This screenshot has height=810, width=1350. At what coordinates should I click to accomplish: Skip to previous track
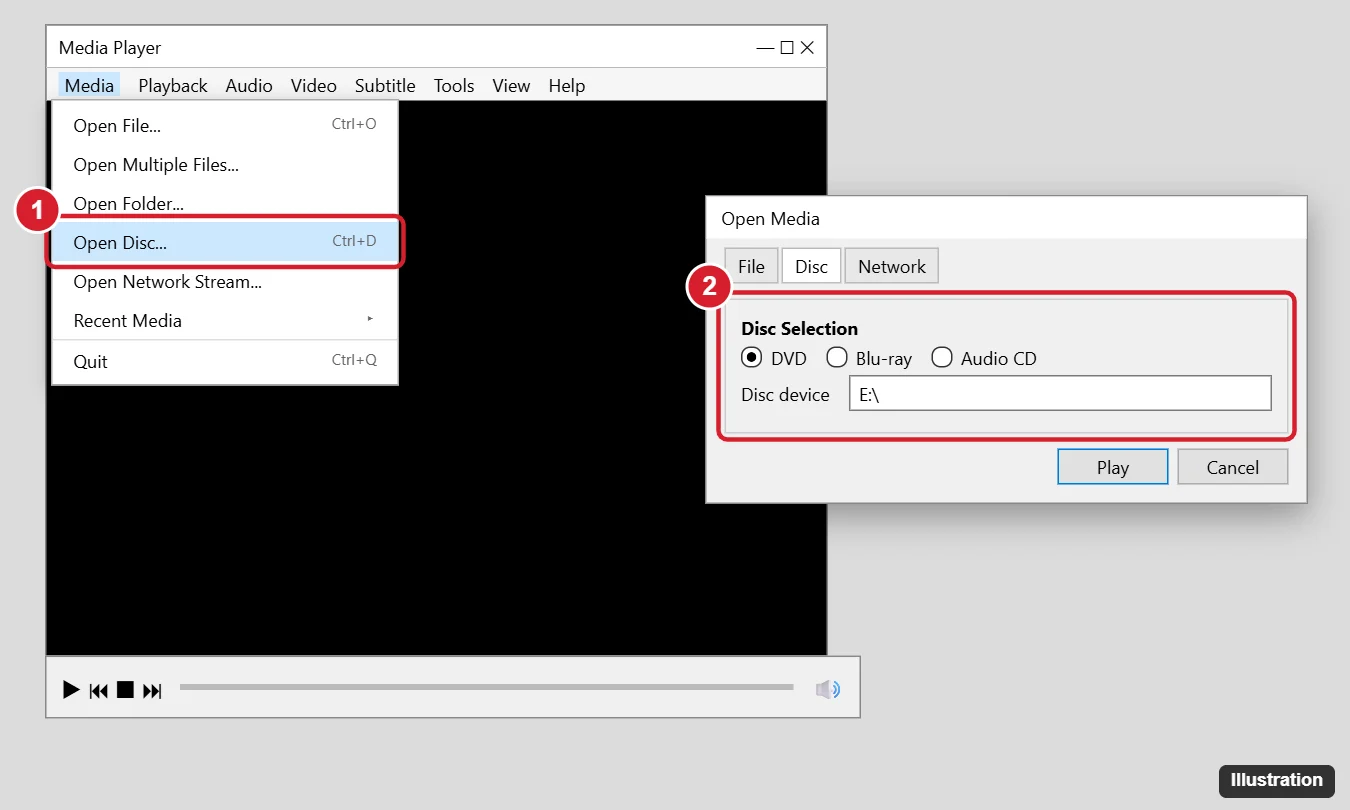[98, 689]
